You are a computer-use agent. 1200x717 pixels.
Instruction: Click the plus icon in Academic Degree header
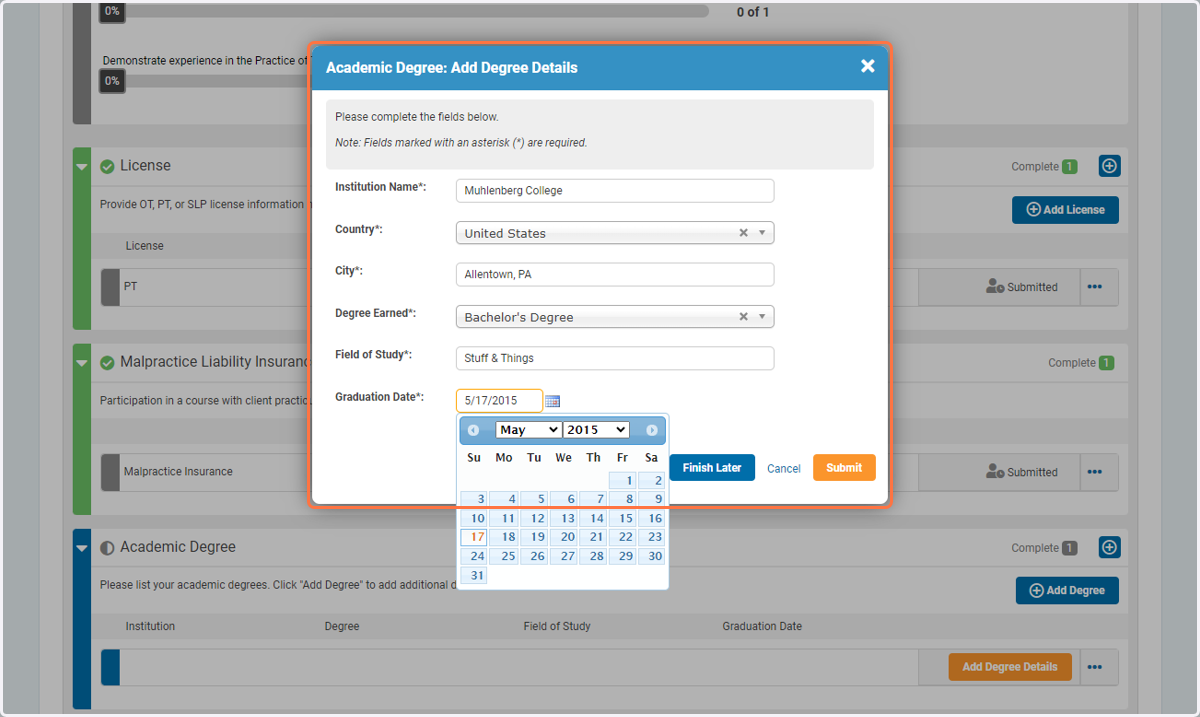[1110, 547]
